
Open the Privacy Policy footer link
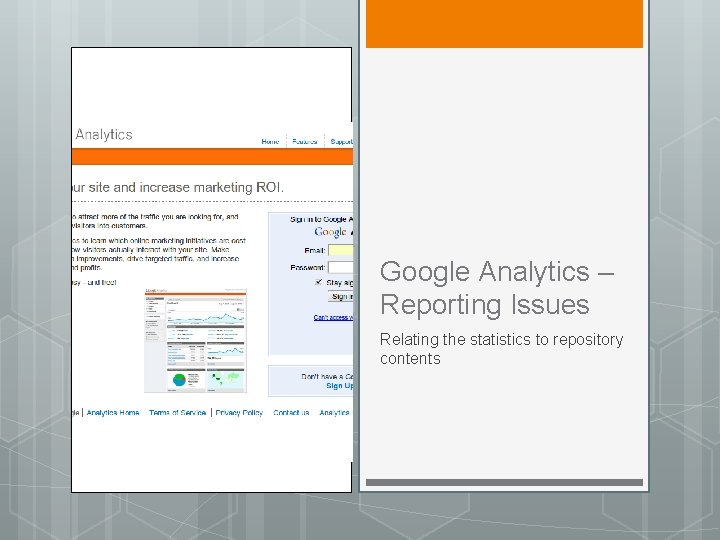point(239,413)
